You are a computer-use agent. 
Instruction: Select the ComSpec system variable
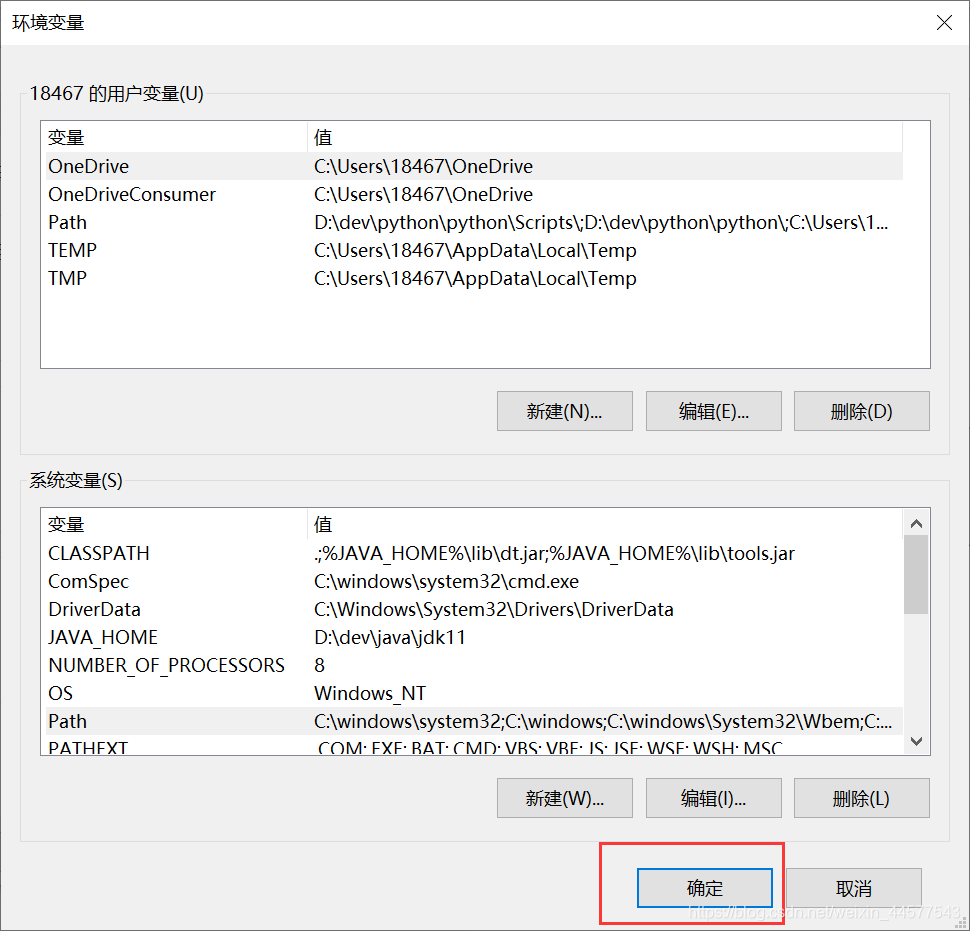474,581
